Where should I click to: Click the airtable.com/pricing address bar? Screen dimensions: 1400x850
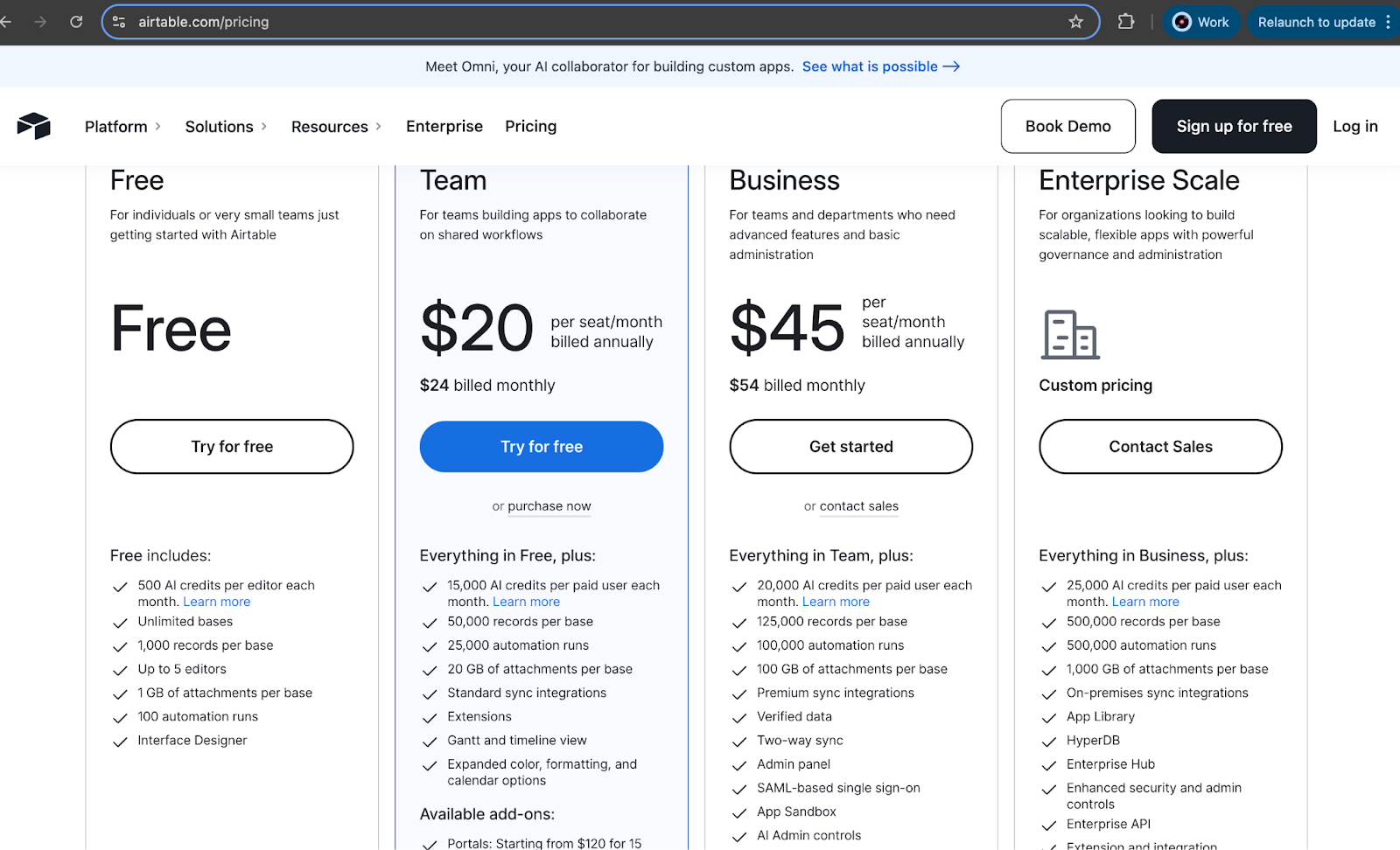click(600, 22)
